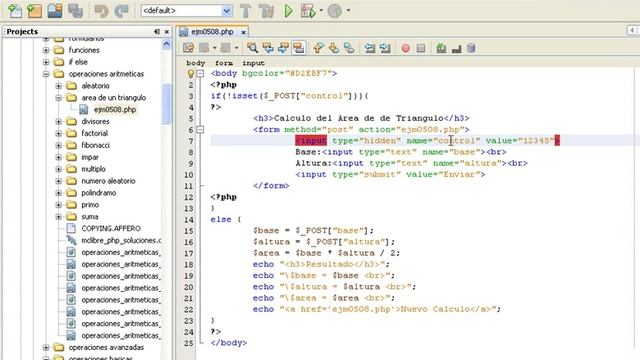This screenshot has width=640, height=360.
Task: Expand the divisores folder
Action: 58,122
